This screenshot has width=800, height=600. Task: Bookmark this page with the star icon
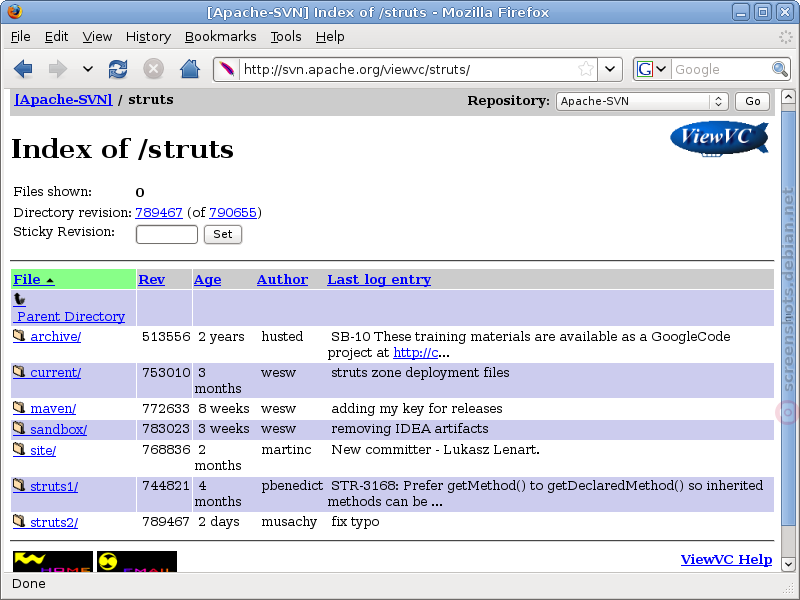pyautogui.click(x=586, y=69)
